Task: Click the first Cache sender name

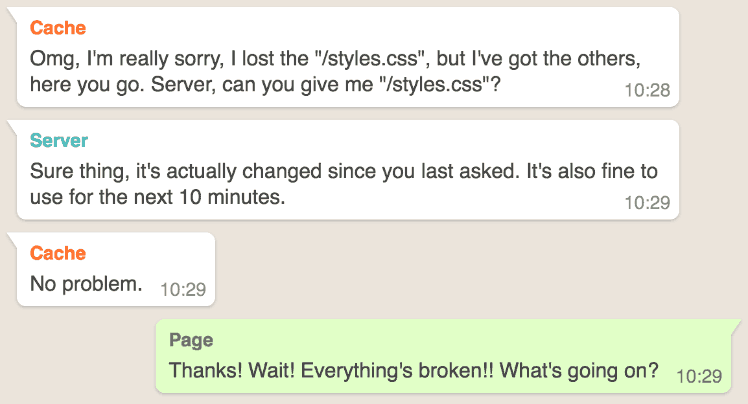Action: click(x=58, y=28)
